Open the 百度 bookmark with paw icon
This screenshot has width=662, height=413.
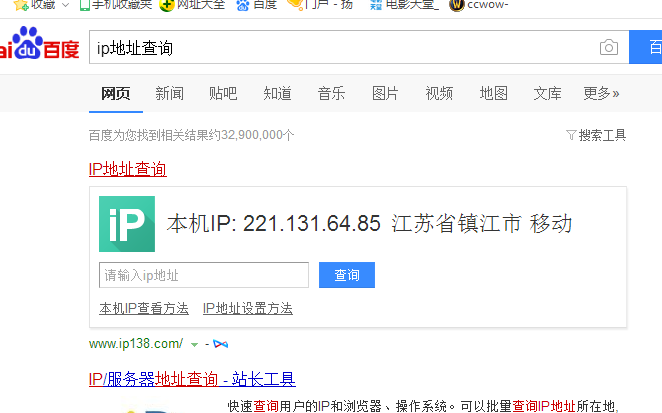pyautogui.click(x=257, y=5)
